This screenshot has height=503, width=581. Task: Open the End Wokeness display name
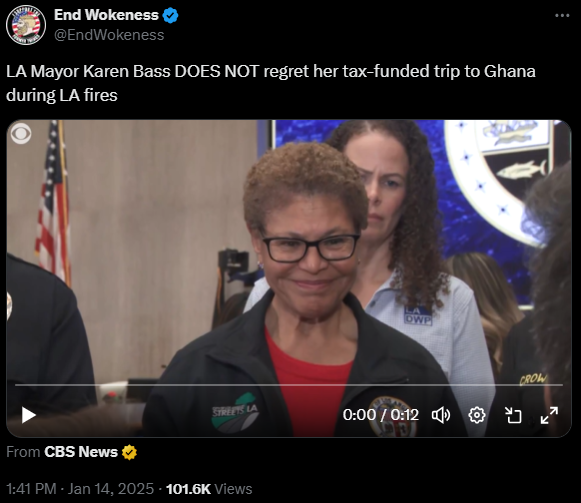(106, 15)
